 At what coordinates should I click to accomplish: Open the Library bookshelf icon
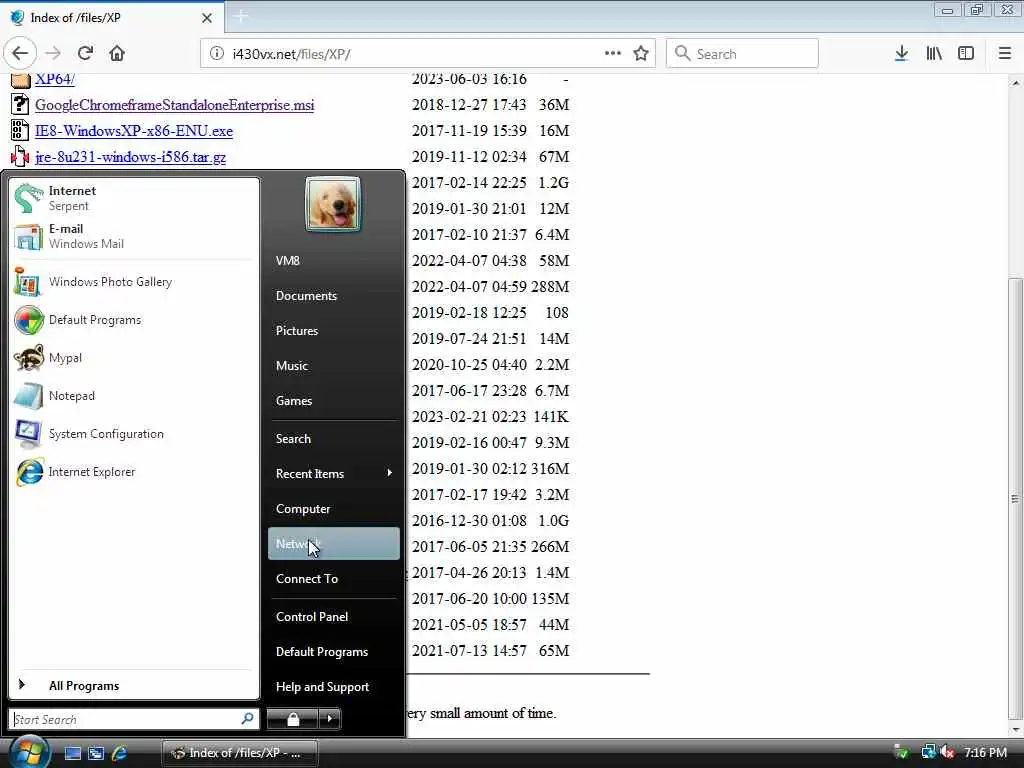[934, 53]
